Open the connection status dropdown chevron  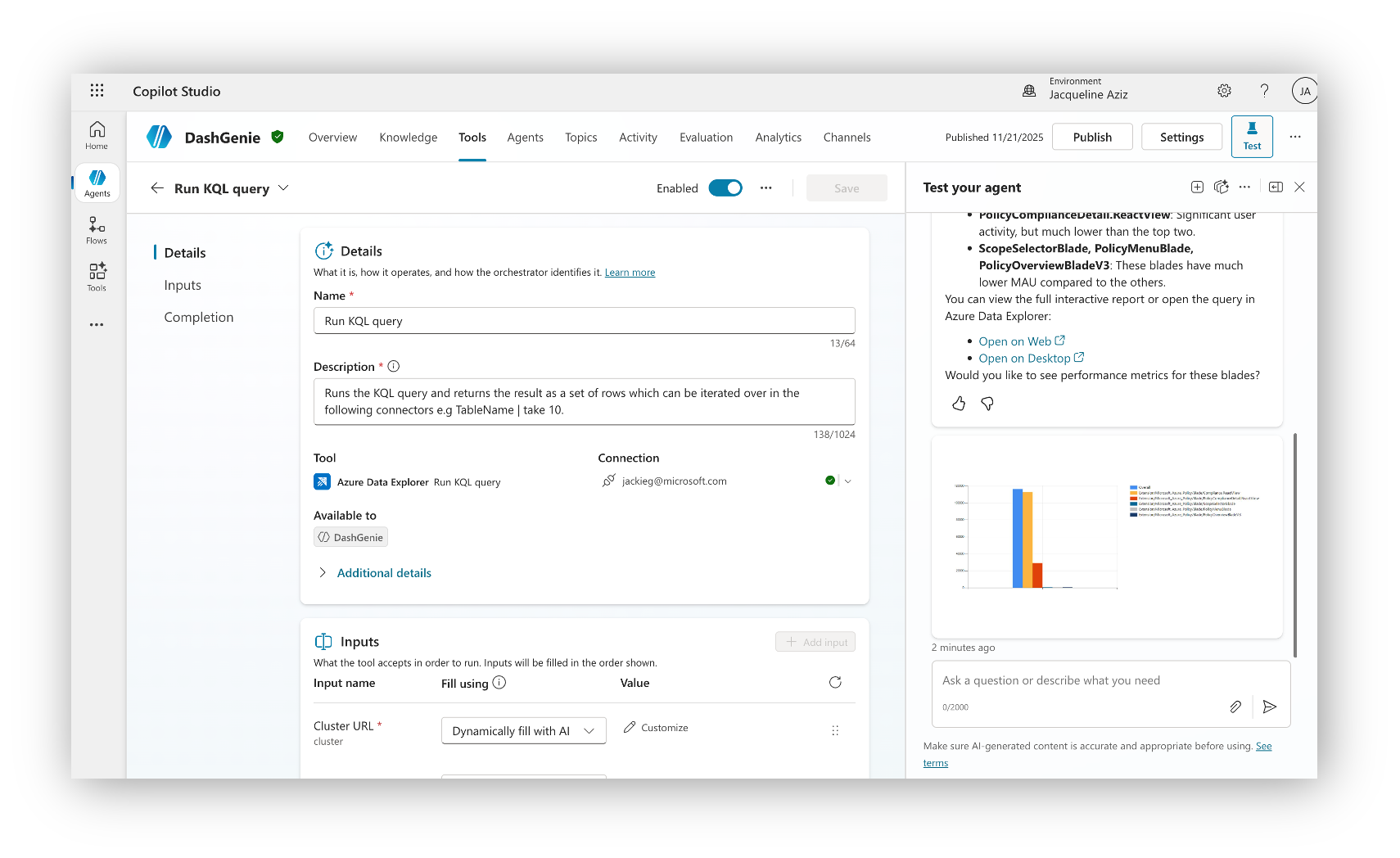pyautogui.click(x=847, y=481)
